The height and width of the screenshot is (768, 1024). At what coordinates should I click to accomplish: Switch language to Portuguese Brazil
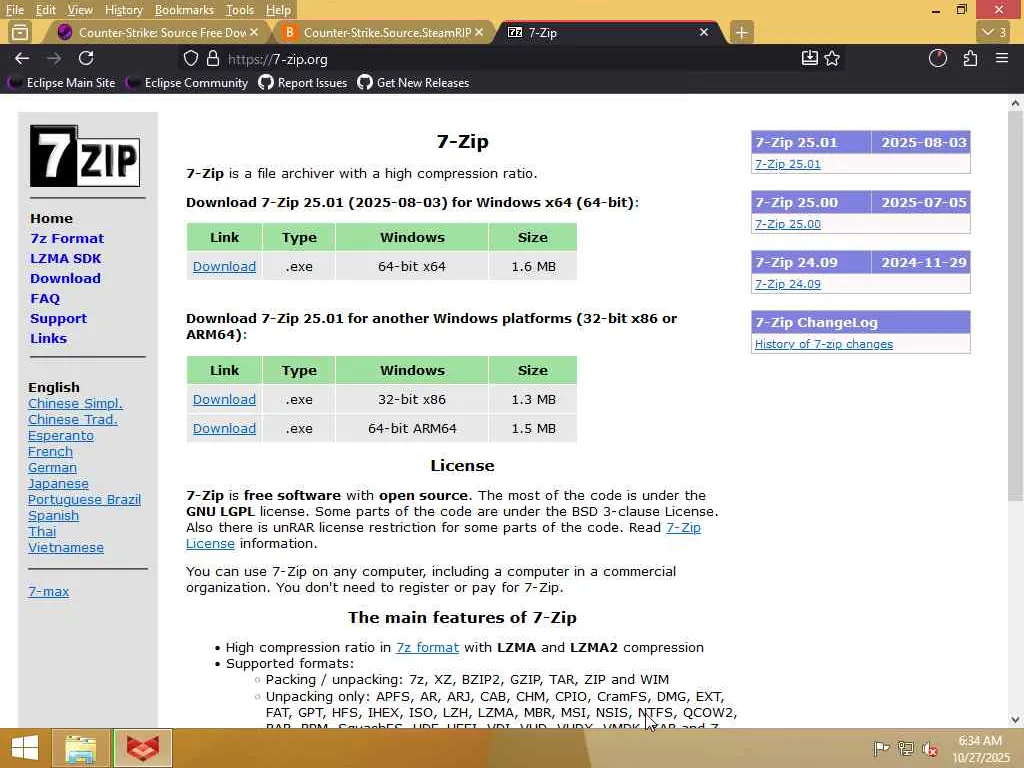pyautogui.click(x=84, y=500)
